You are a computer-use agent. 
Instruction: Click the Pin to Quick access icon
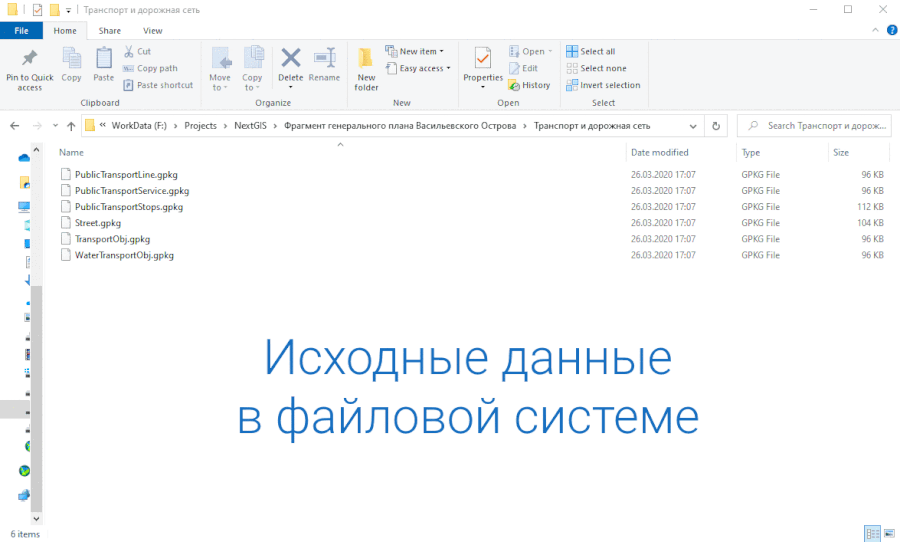pos(29,58)
